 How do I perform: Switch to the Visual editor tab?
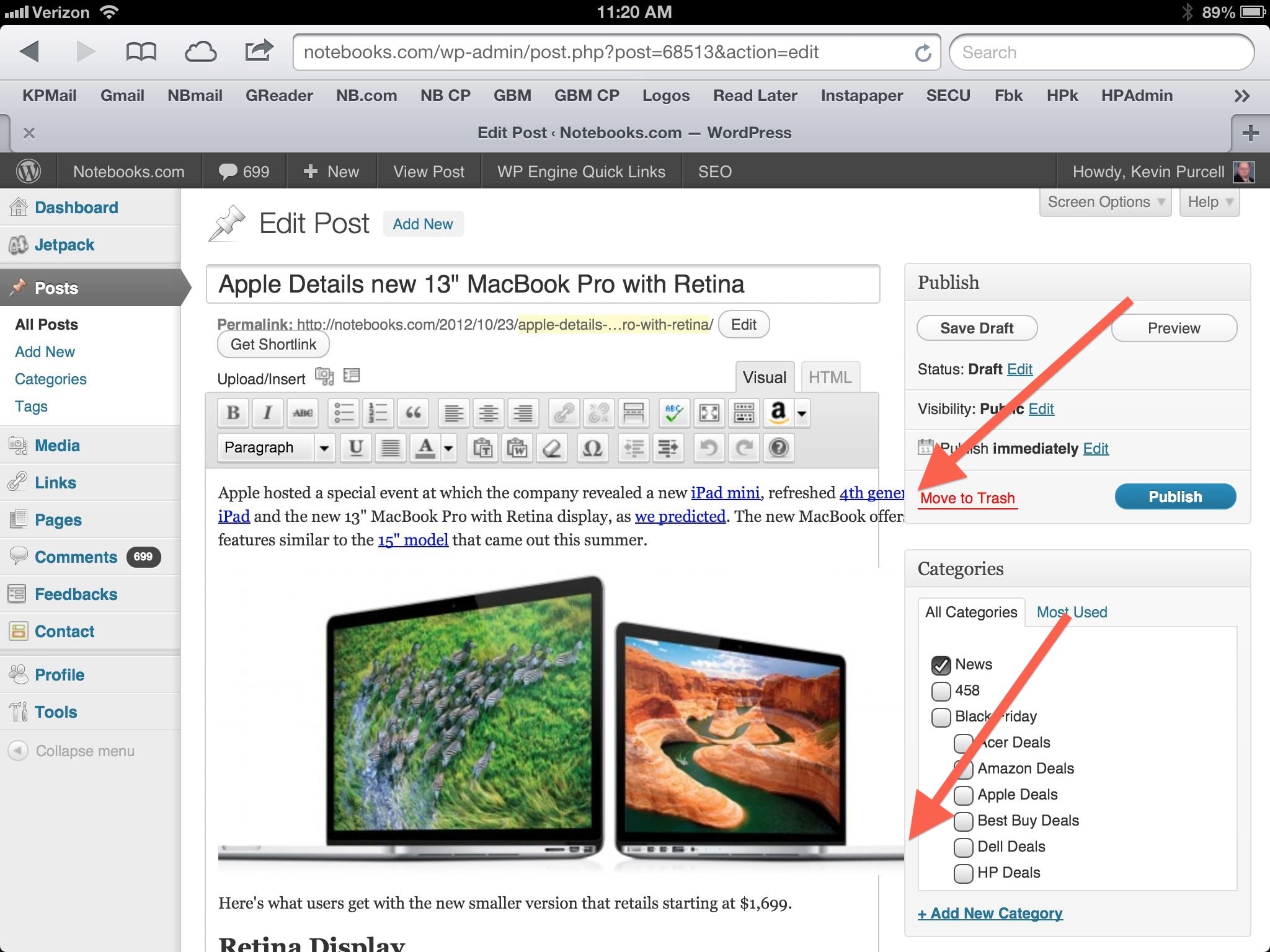pos(765,377)
